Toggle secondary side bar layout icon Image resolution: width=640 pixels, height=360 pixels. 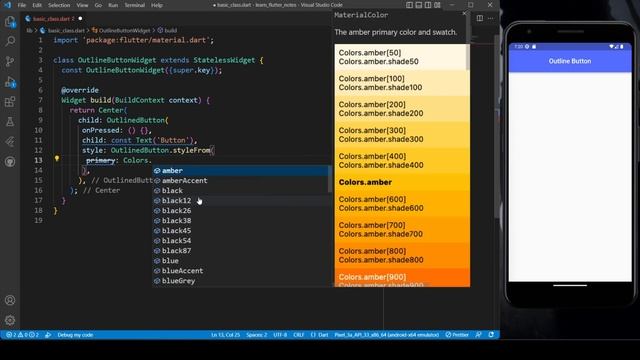point(428,5)
